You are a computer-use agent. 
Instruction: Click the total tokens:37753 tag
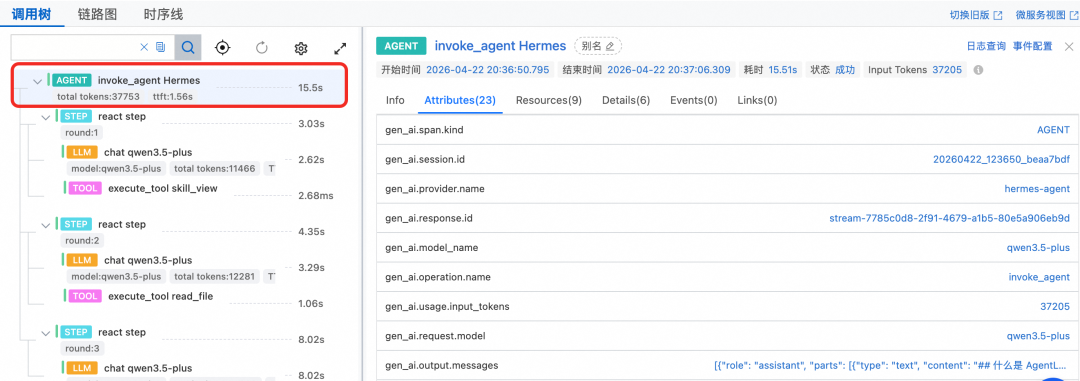pyautogui.click(x=98, y=96)
